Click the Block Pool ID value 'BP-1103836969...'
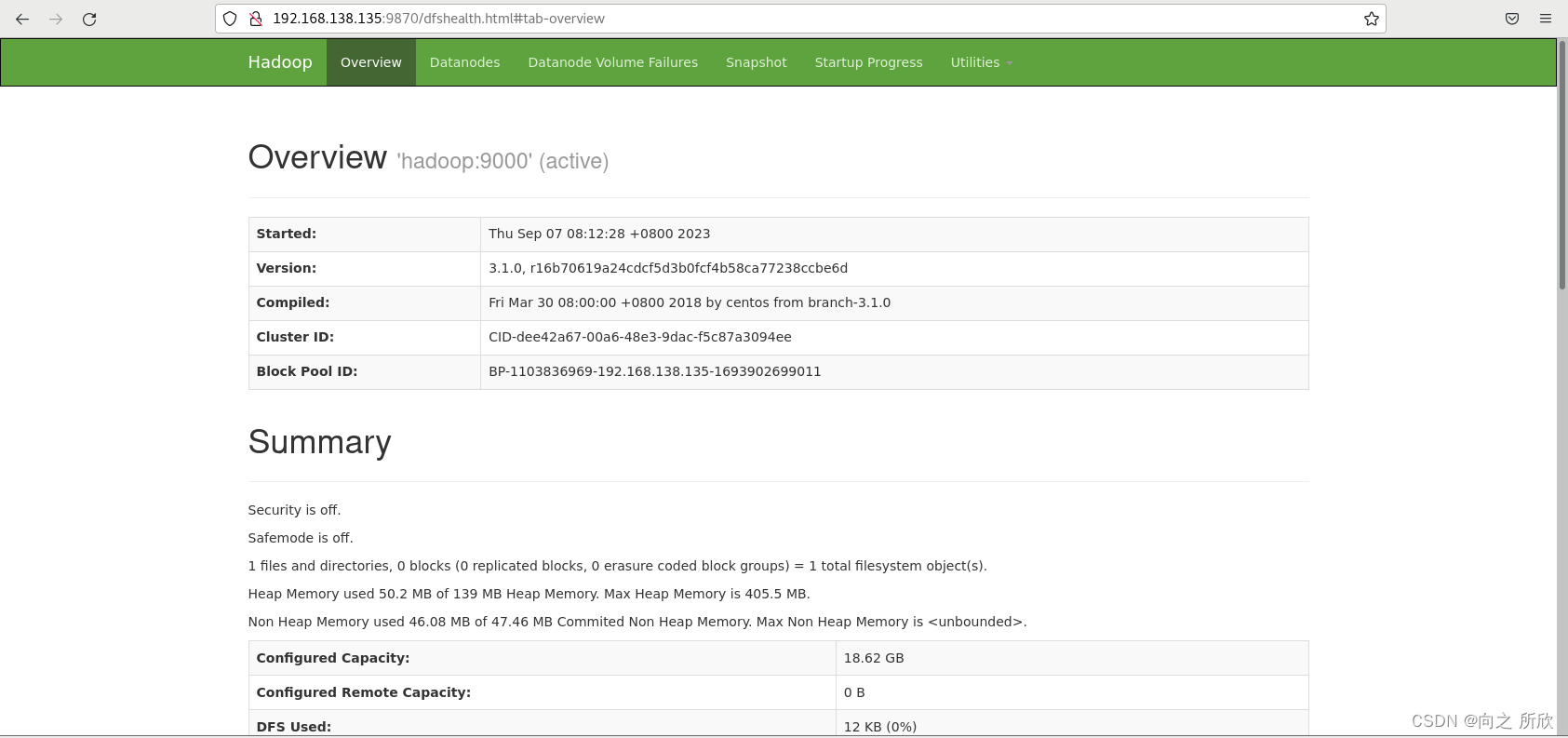 655,371
